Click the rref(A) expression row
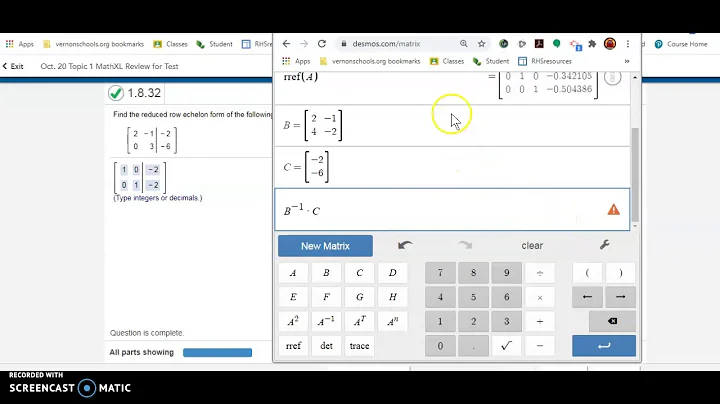 click(452, 88)
